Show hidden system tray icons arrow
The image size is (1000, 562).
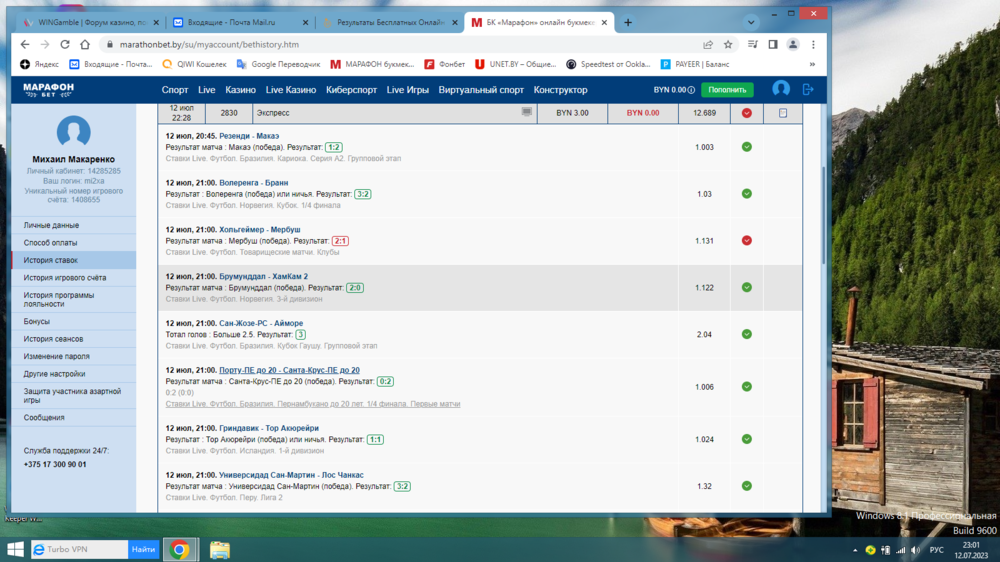(x=853, y=550)
